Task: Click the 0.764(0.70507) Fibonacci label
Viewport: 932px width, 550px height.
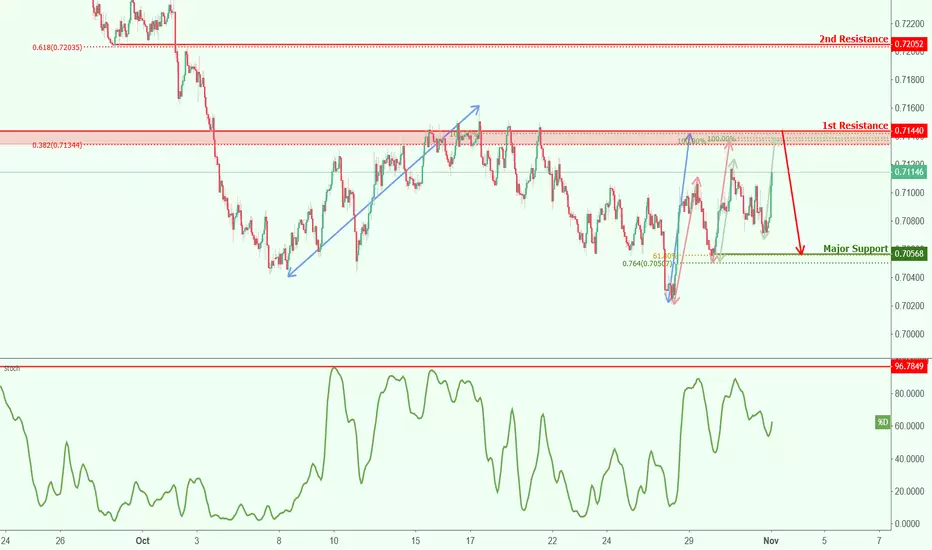Action: coord(647,263)
